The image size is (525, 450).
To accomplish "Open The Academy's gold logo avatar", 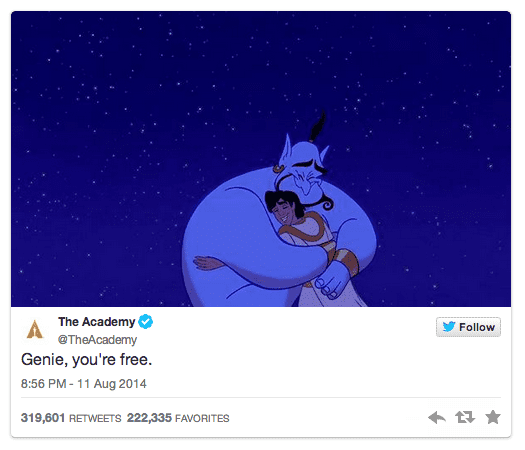I will click(35, 329).
